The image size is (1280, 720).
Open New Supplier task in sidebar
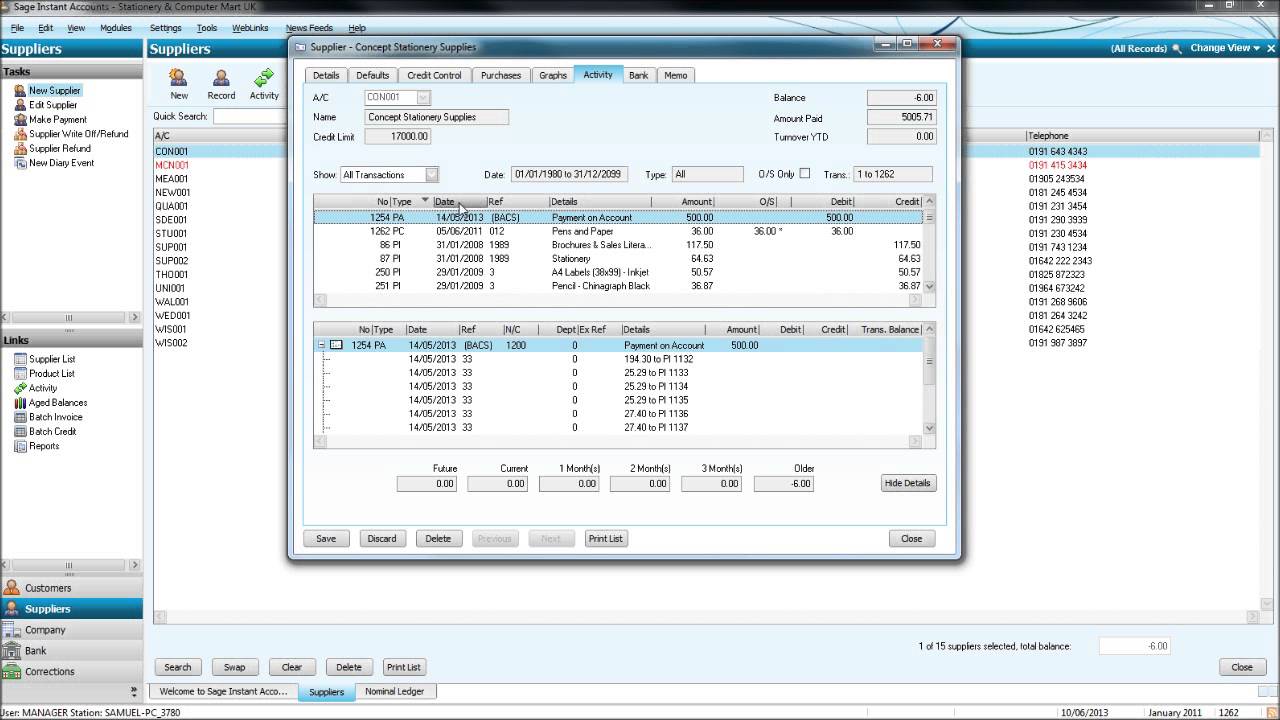[x=55, y=90]
